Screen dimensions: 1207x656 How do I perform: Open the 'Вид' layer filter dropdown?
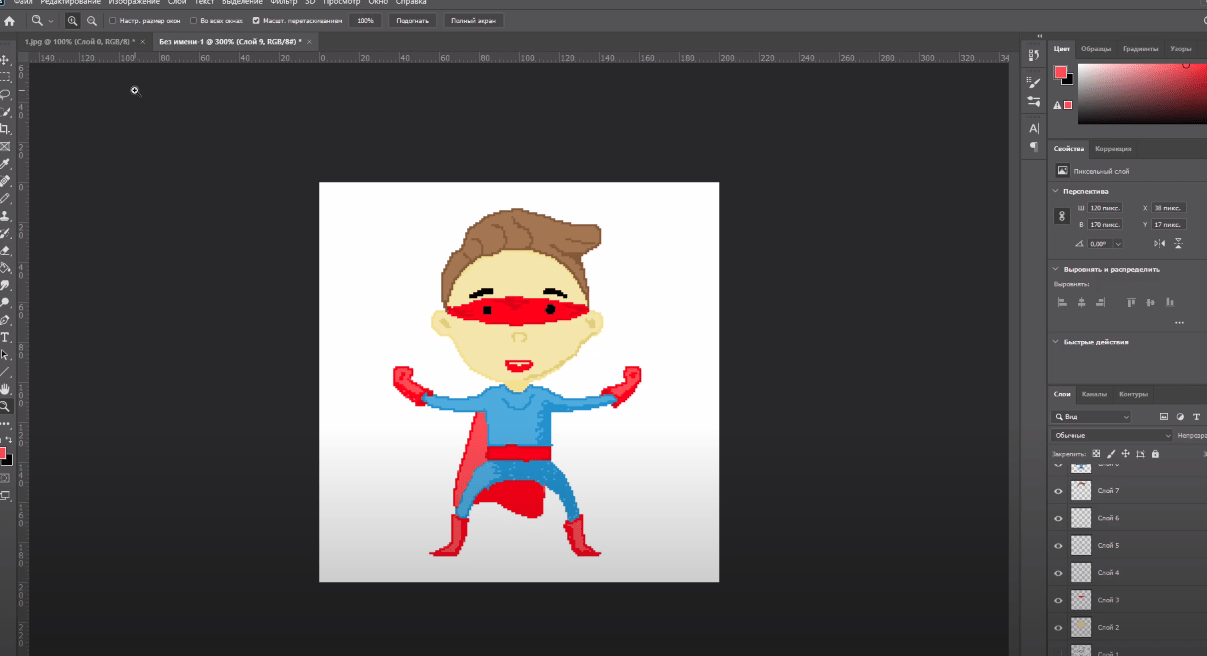[1091, 417]
